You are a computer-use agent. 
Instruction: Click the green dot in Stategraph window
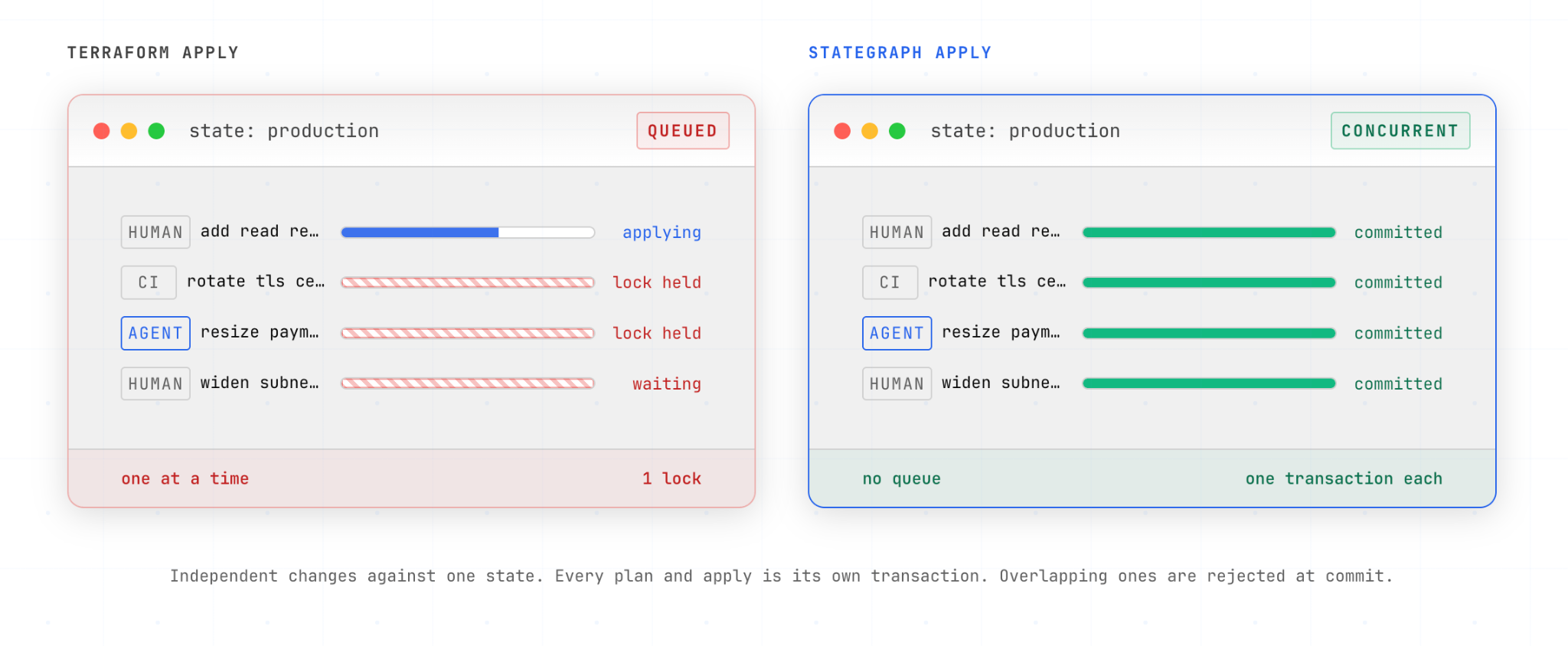pyautogui.click(x=897, y=131)
